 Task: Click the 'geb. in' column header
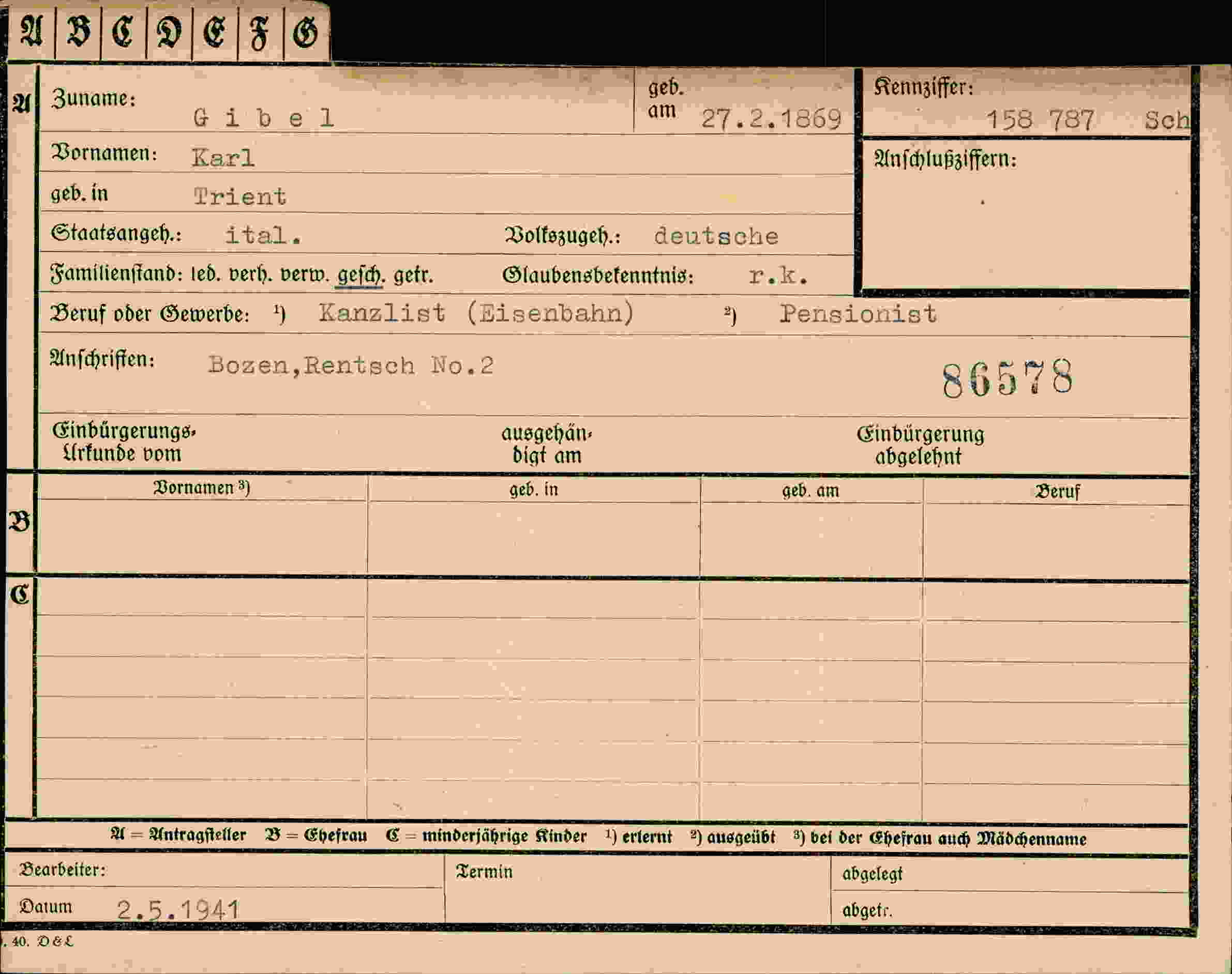pos(534,489)
